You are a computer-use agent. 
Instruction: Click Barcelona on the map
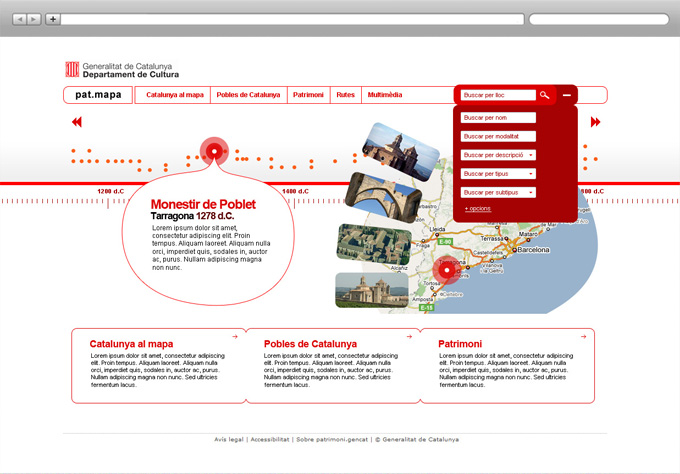tap(533, 250)
